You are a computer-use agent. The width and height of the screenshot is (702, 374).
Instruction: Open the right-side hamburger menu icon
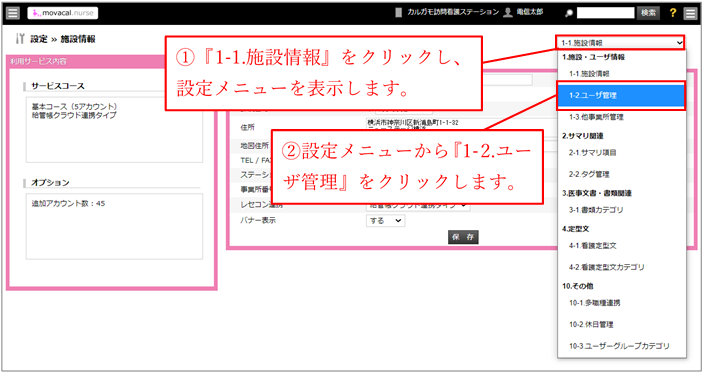pyautogui.click(x=690, y=13)
